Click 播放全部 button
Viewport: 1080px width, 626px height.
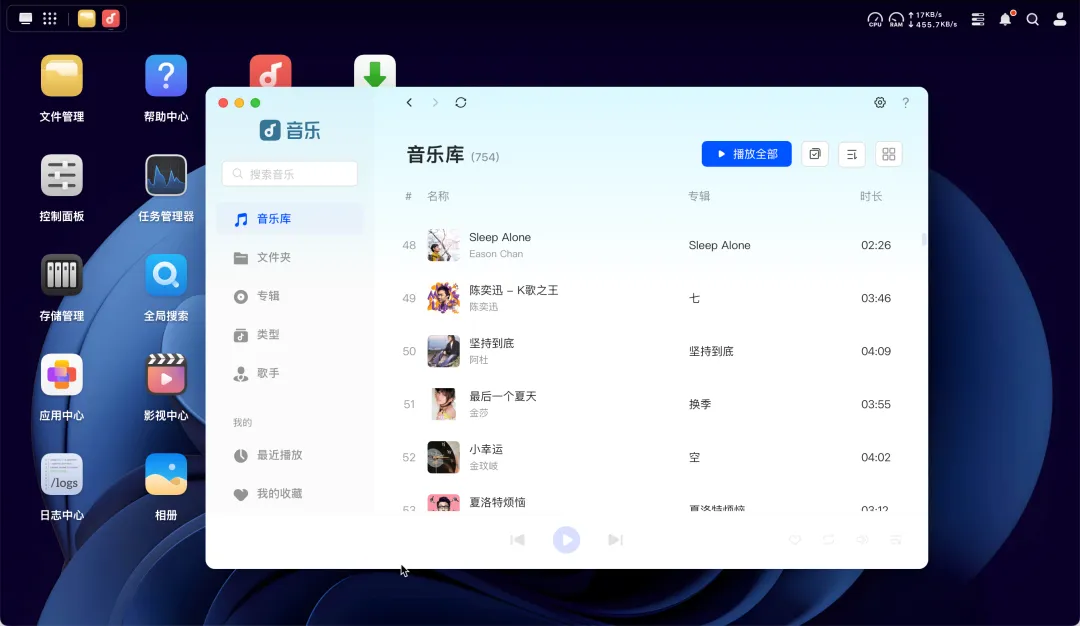pos(747,154)
